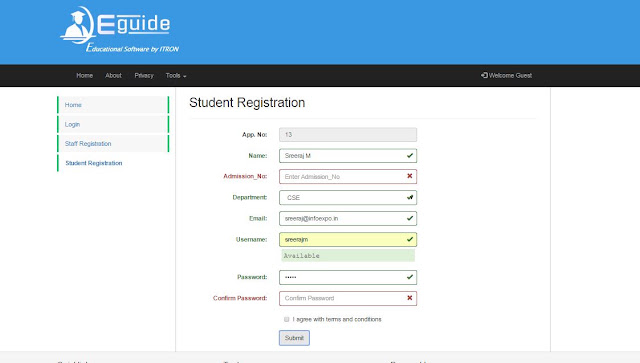This screenshot has width=640, height=363.
Task: Select Home in the top navbar
Action: [84, 76]
